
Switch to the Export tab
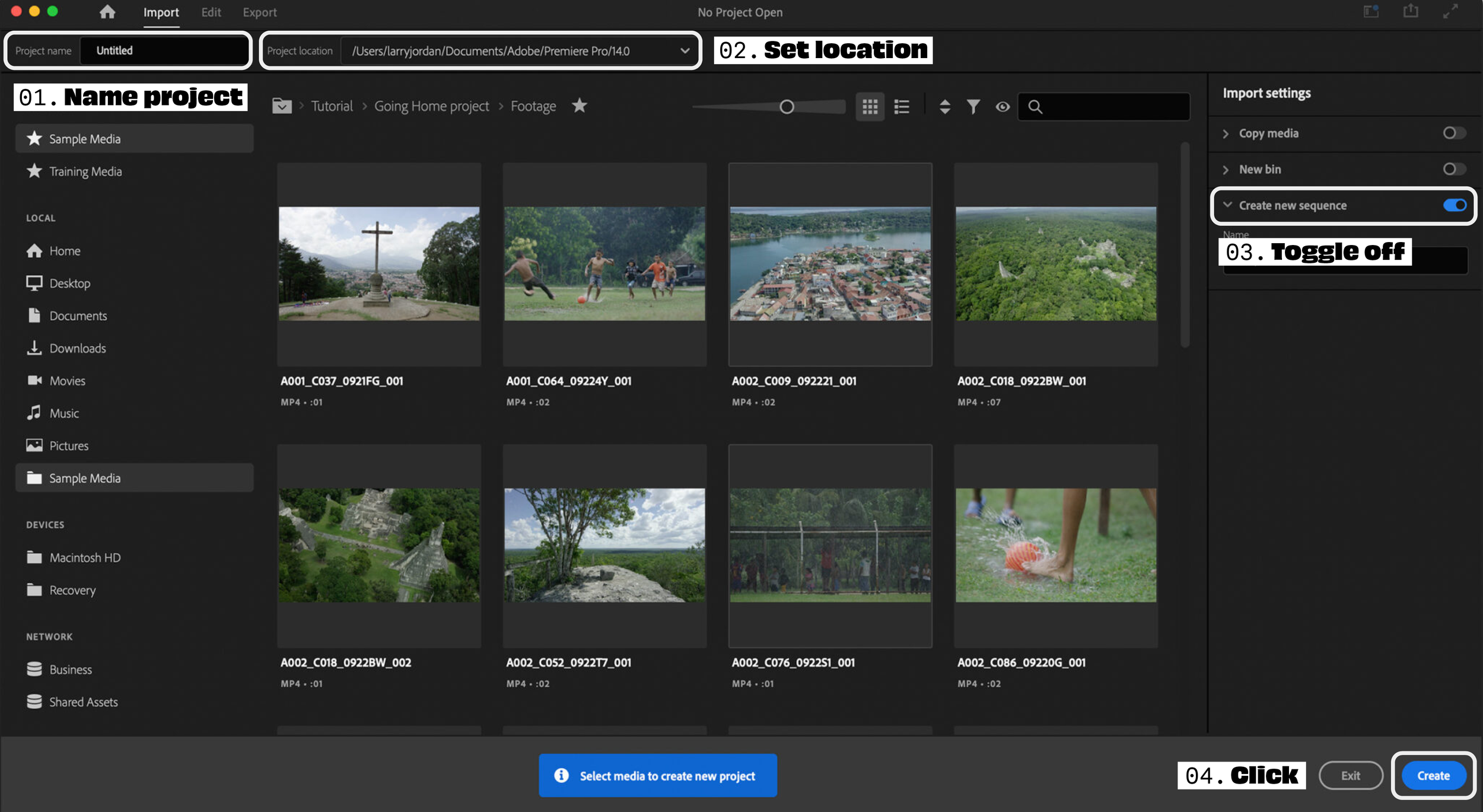259,12
